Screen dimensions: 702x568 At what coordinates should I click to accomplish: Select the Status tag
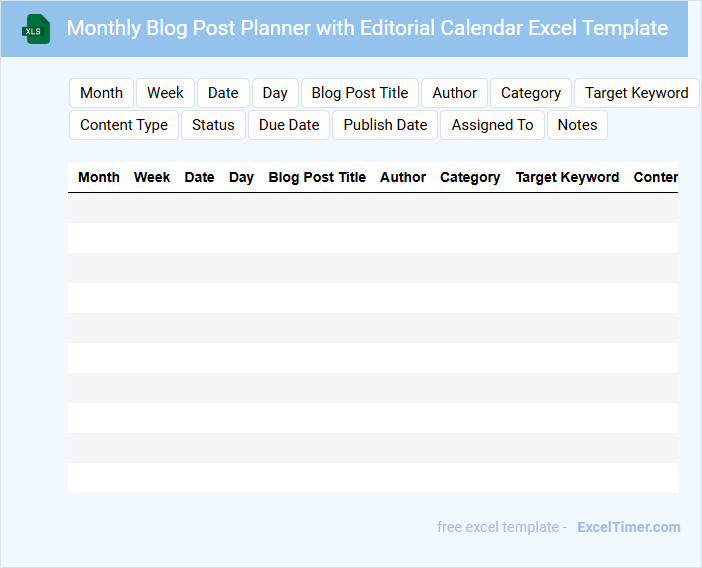pyautogui.click(x=213, y=125)
